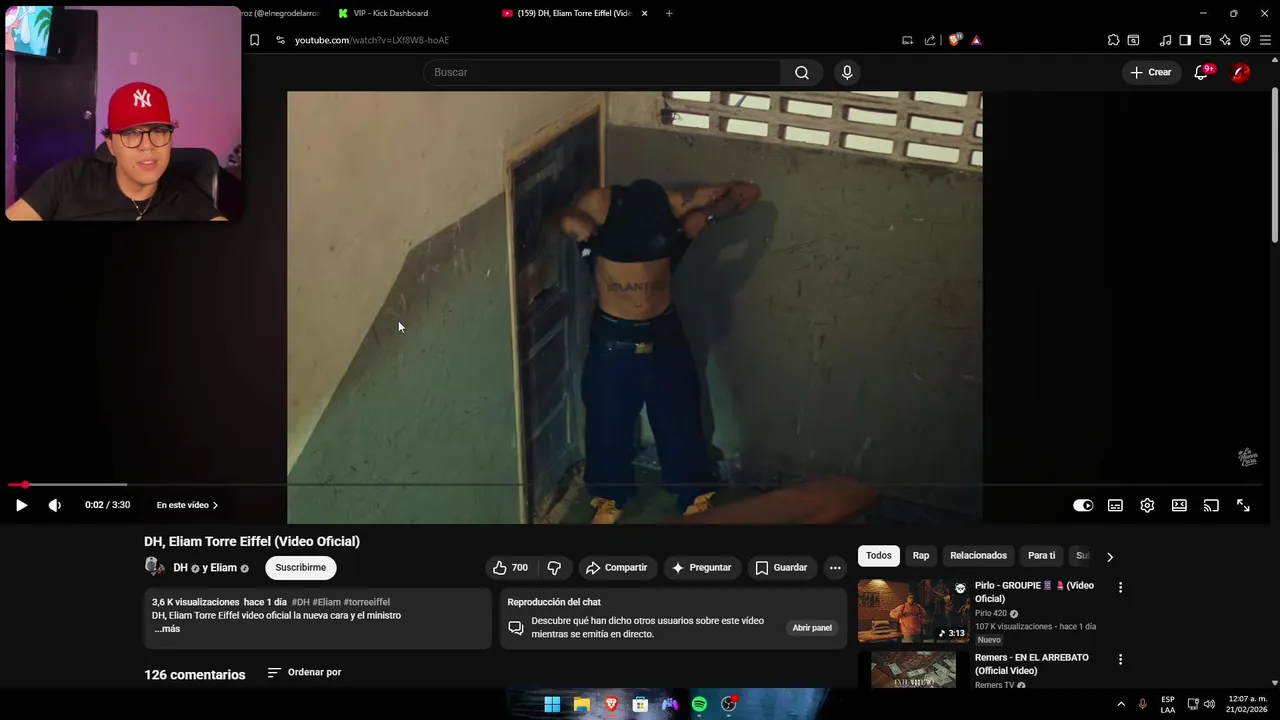Subscribe with the Suscribirme button

301,568
